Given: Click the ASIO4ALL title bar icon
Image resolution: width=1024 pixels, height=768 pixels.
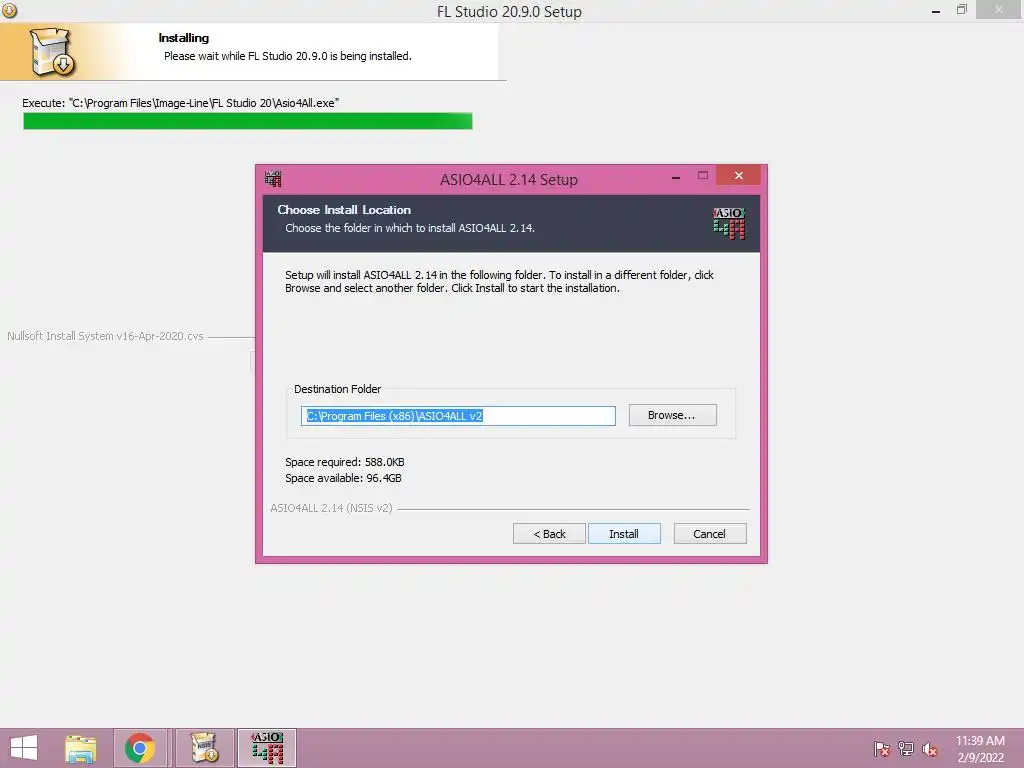Looking at the screenshot, I should point(273,178).
